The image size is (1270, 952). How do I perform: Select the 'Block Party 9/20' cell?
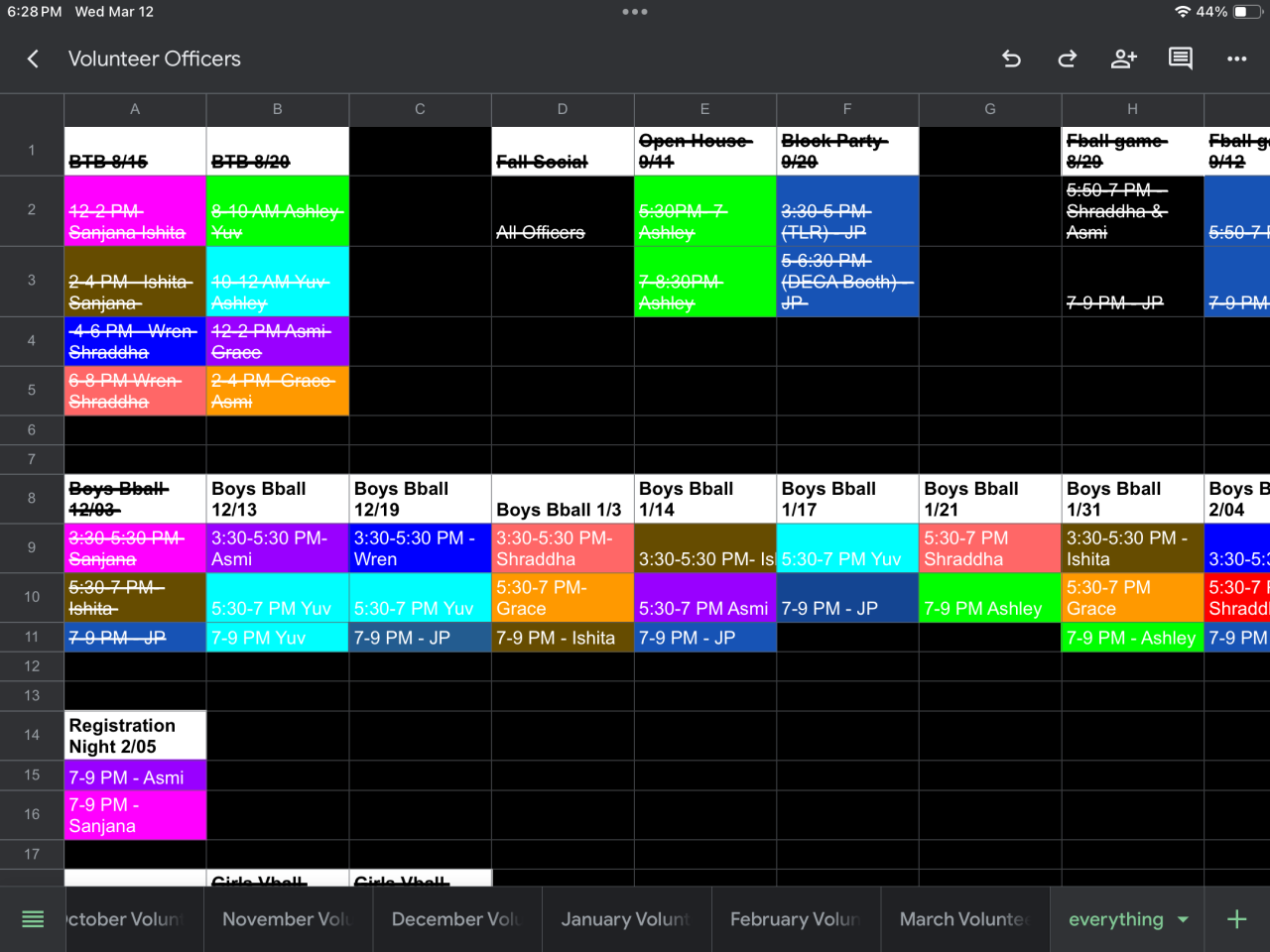coord(847,151)
